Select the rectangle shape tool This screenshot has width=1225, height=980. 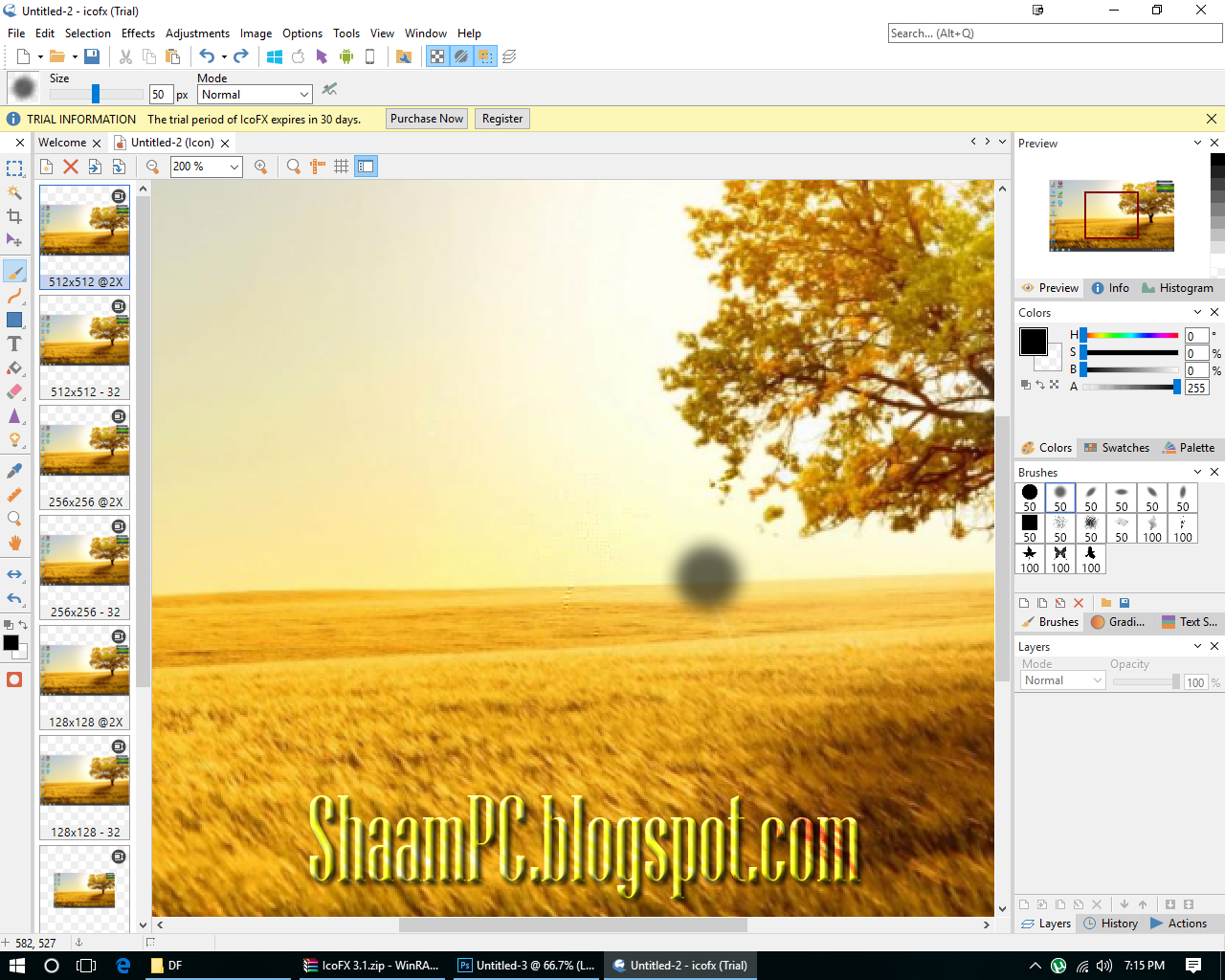tap(14, 320)
